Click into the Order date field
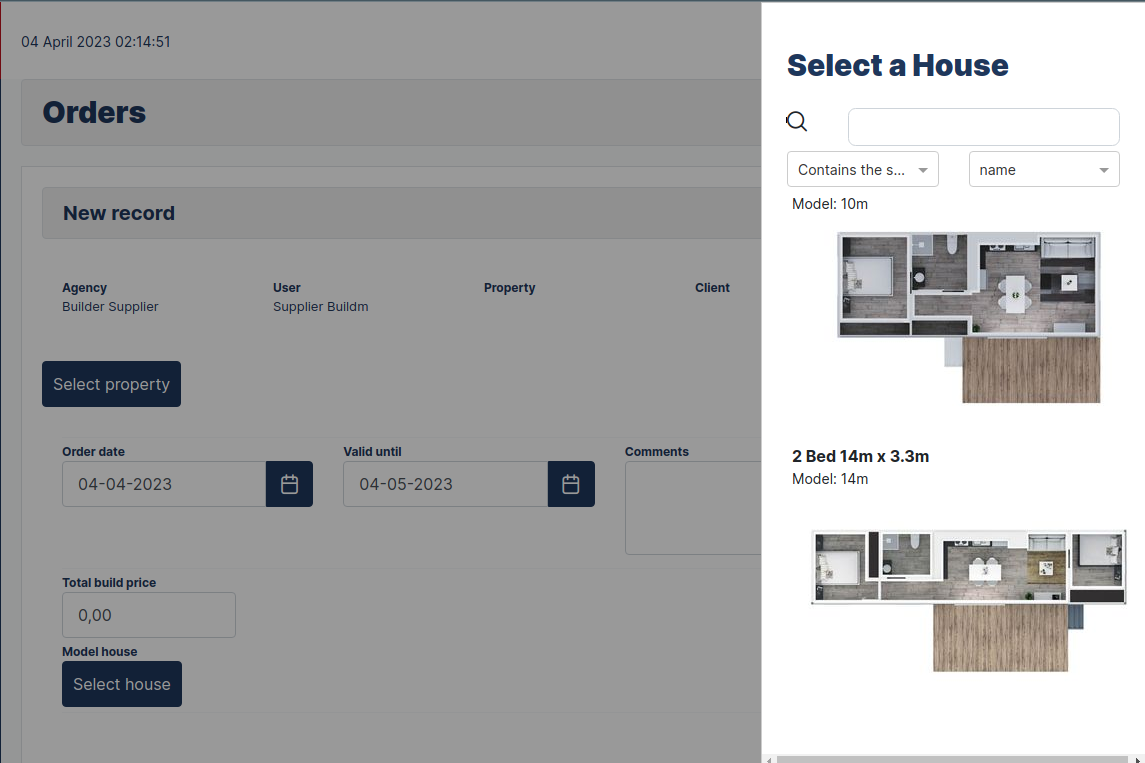This screenshot has width=1145, height=763. [x=164, y=484]
